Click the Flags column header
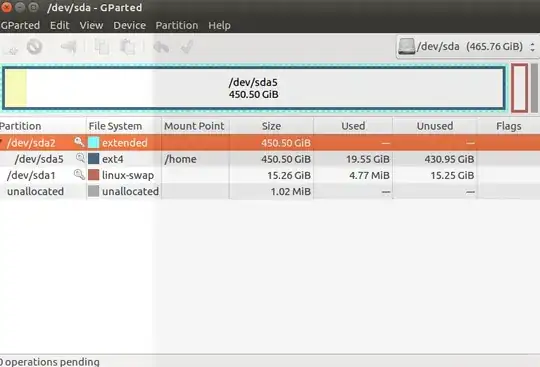This screenshot has width=540, height=367. [x=509, y=126]
